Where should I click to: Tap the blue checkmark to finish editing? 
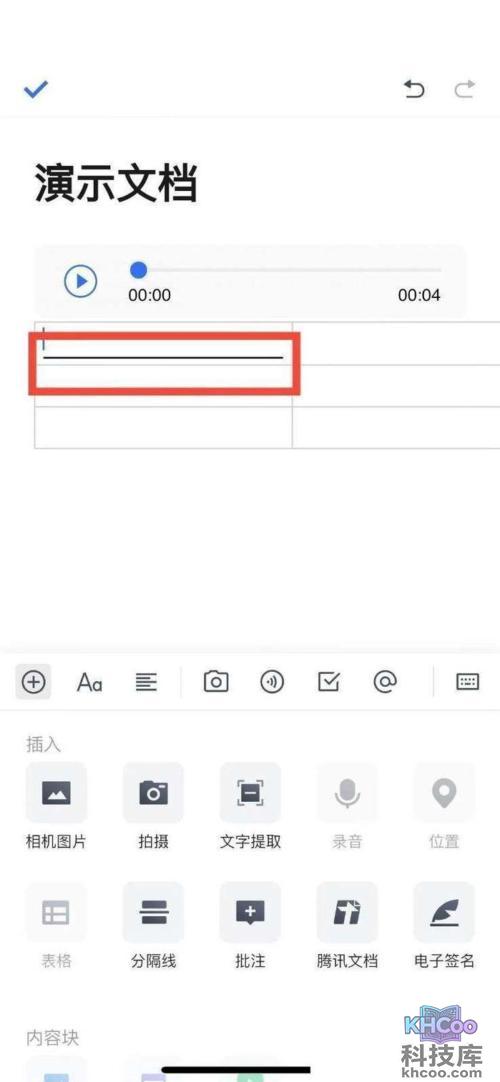pyautogui.click(x=36, y=89)
